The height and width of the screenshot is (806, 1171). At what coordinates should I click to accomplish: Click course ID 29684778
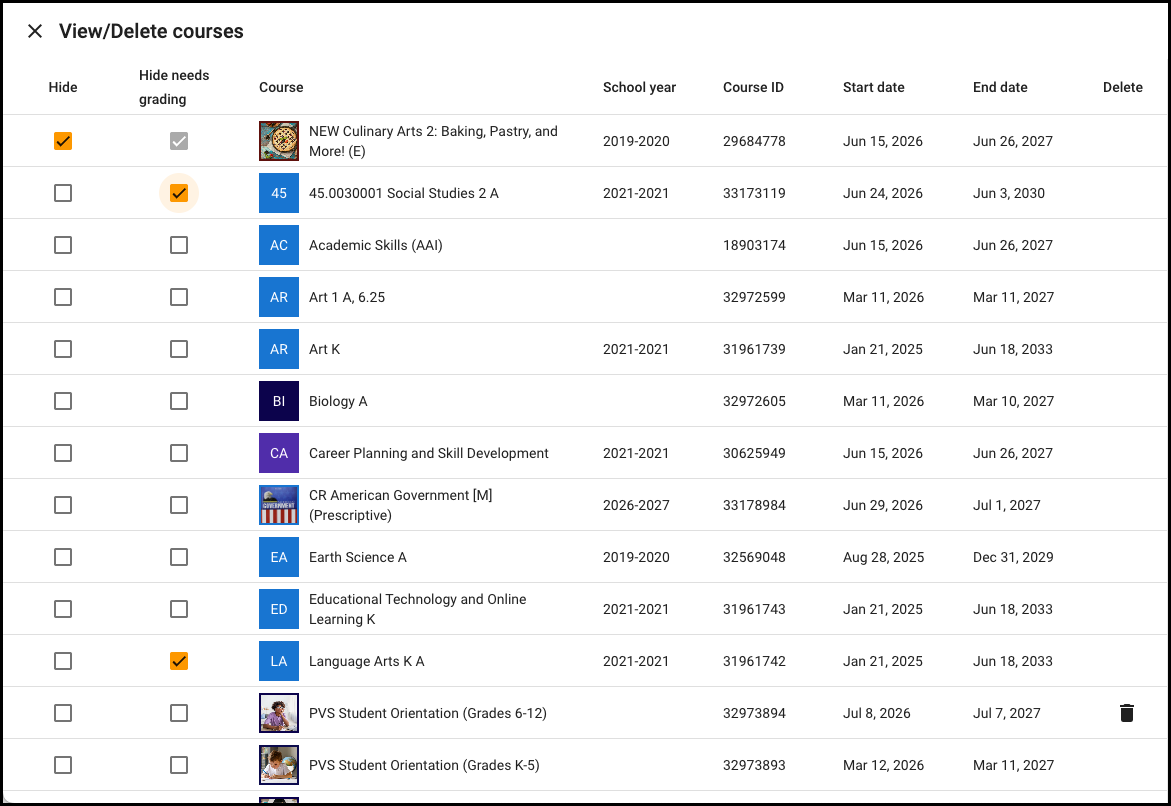pos(754,141)
